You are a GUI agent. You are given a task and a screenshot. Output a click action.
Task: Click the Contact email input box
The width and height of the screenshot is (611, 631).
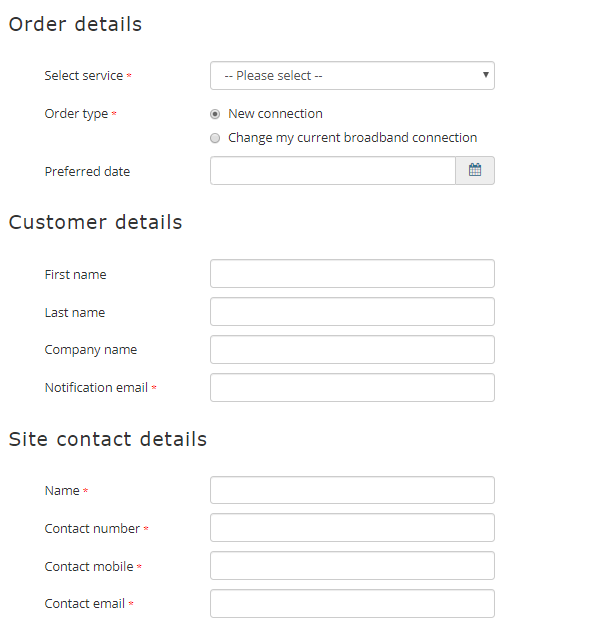point(352,604)
